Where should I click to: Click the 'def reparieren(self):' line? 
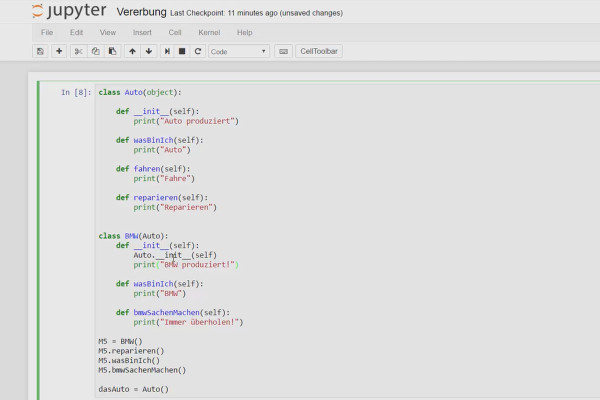click(x=162, y=198)
